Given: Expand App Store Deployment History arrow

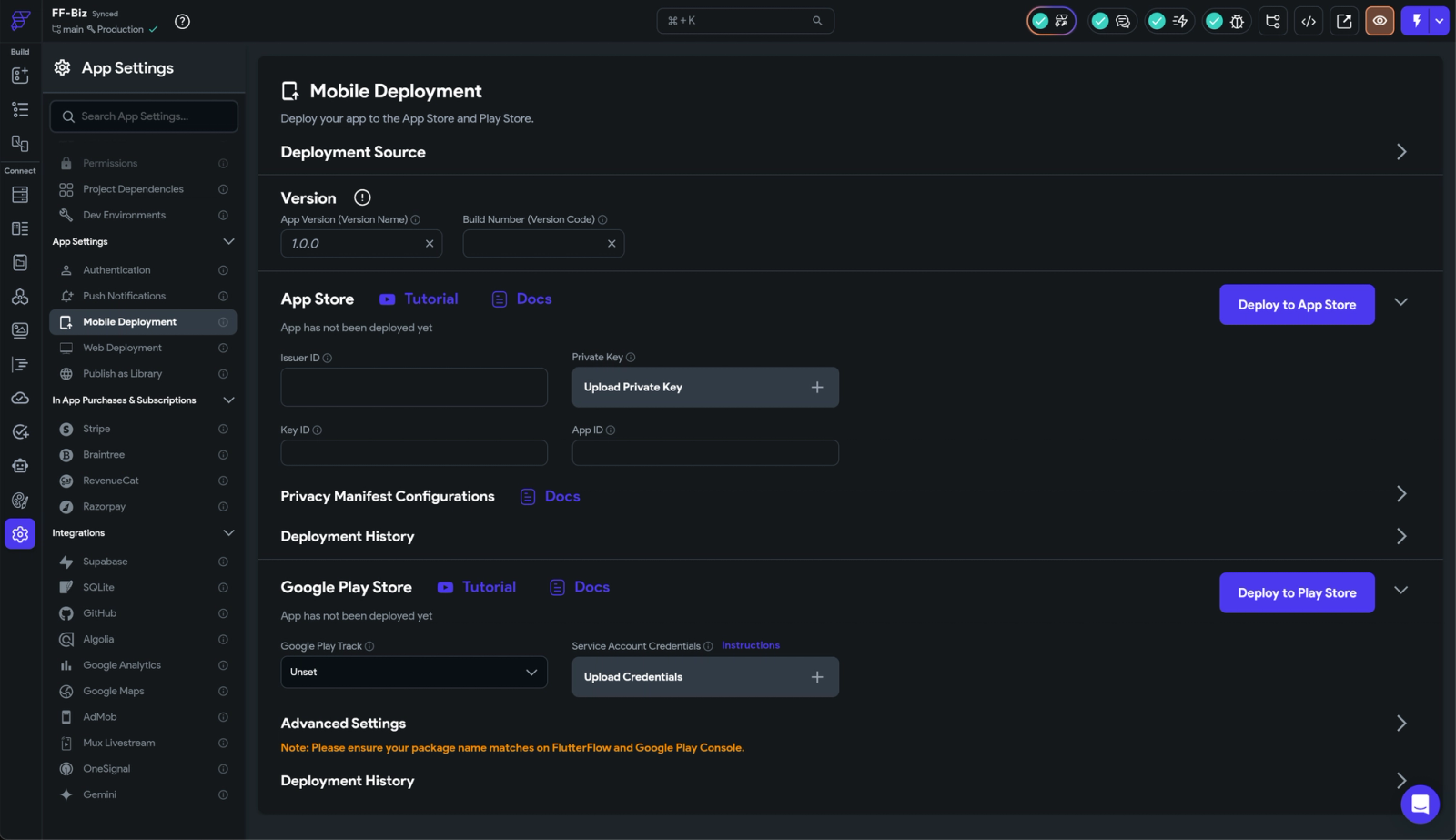Looking at the screenshot, I should (x=1401, y=536).
